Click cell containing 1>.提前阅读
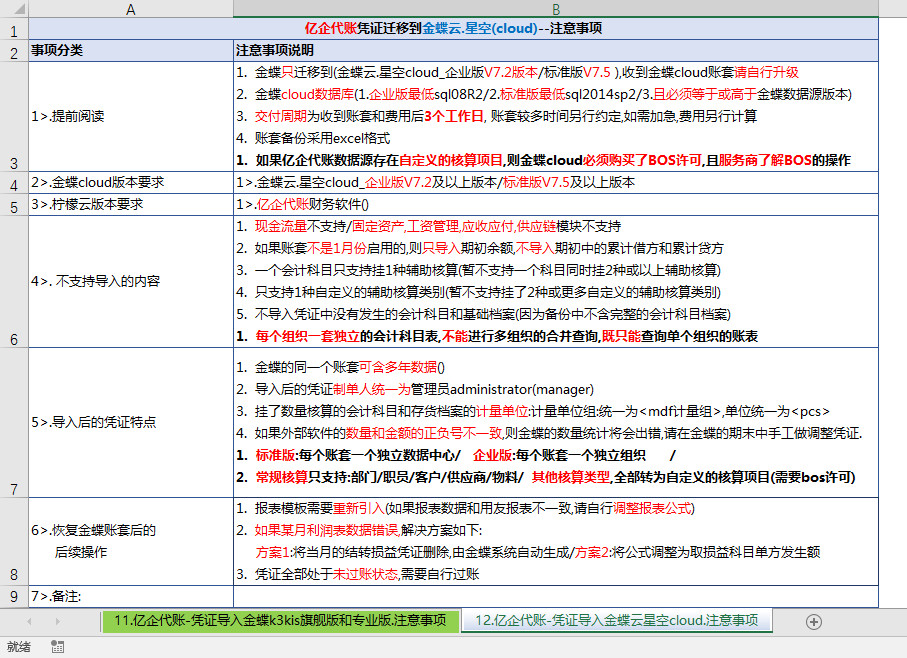The image size is (907, 658). pyautogui.click(x=130, y=116)
